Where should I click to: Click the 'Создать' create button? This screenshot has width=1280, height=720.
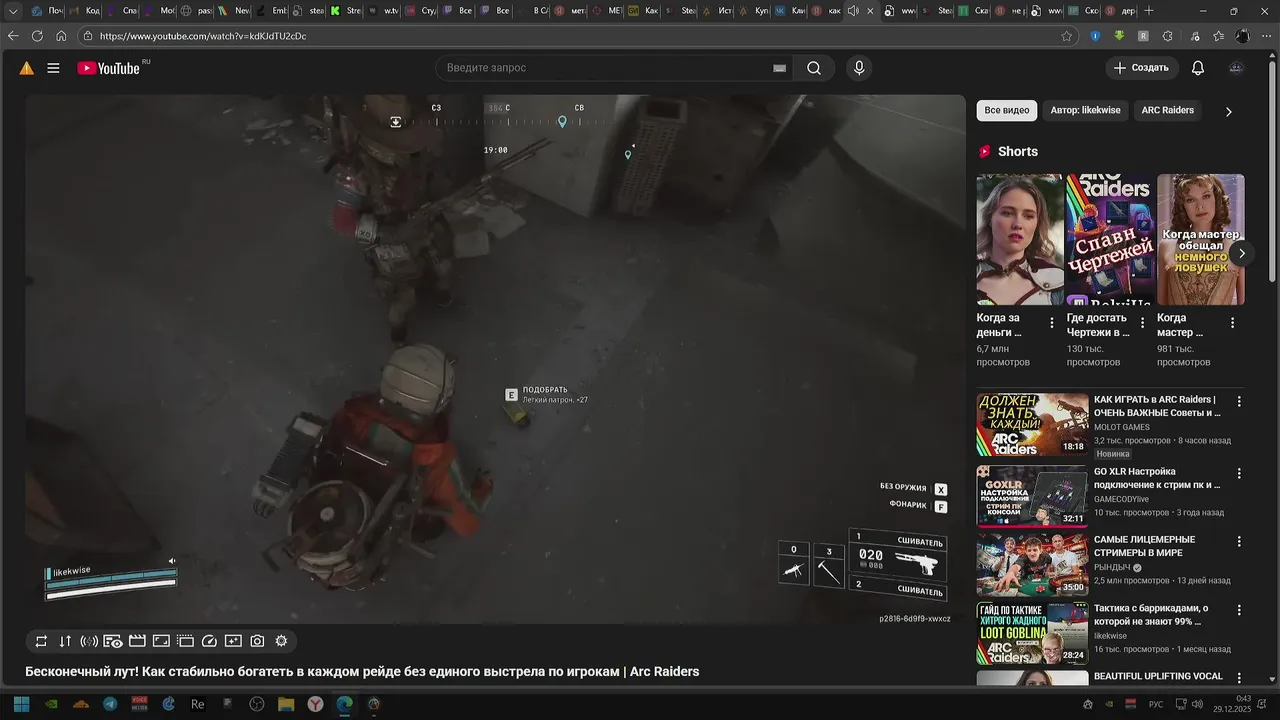click(1142, 68)
